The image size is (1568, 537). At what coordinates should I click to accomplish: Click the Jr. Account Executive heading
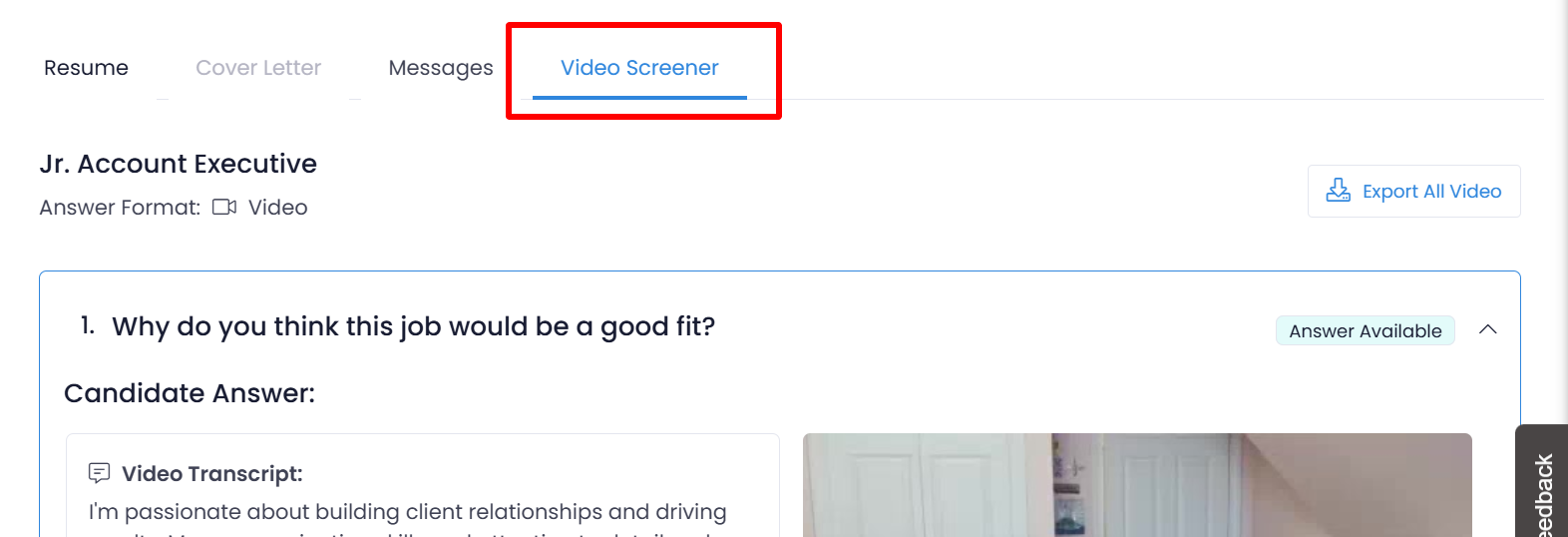(x=179, y=164)
